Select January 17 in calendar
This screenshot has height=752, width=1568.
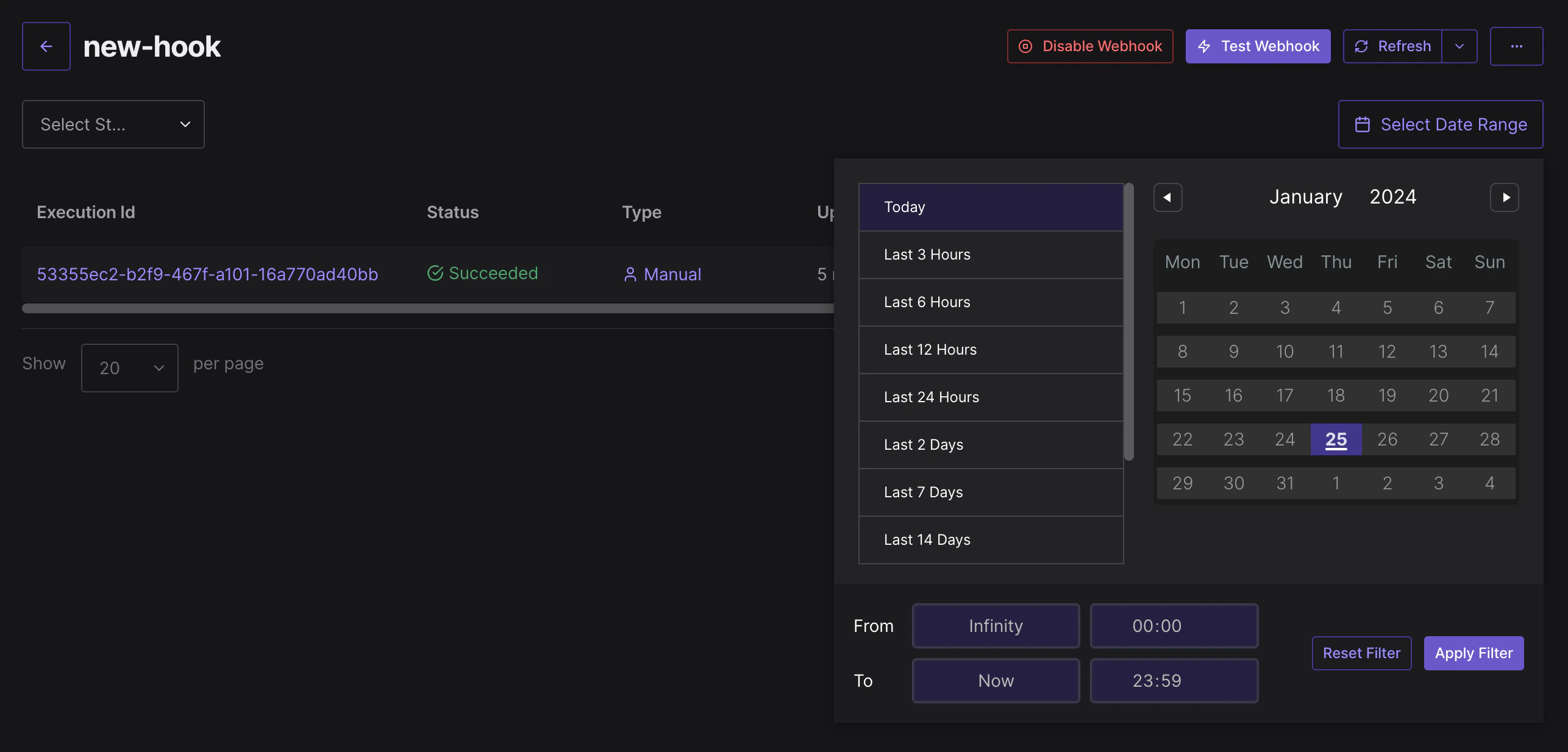pyautogui.click(x=1285, y=396)
